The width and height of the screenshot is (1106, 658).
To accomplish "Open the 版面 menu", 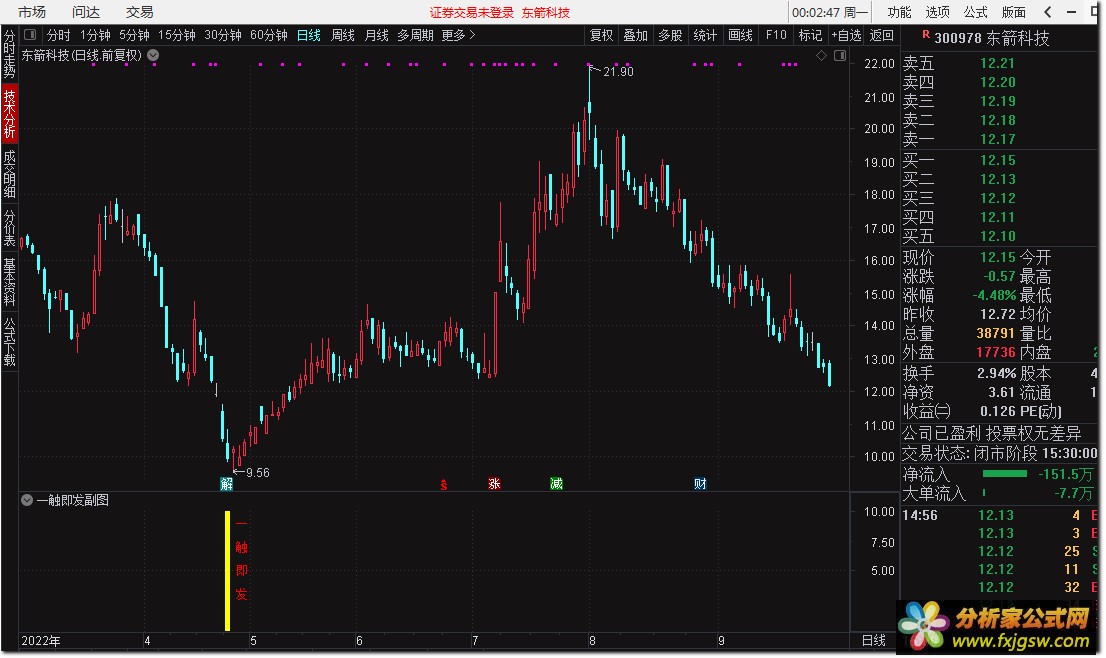I will click(1014, 12).
